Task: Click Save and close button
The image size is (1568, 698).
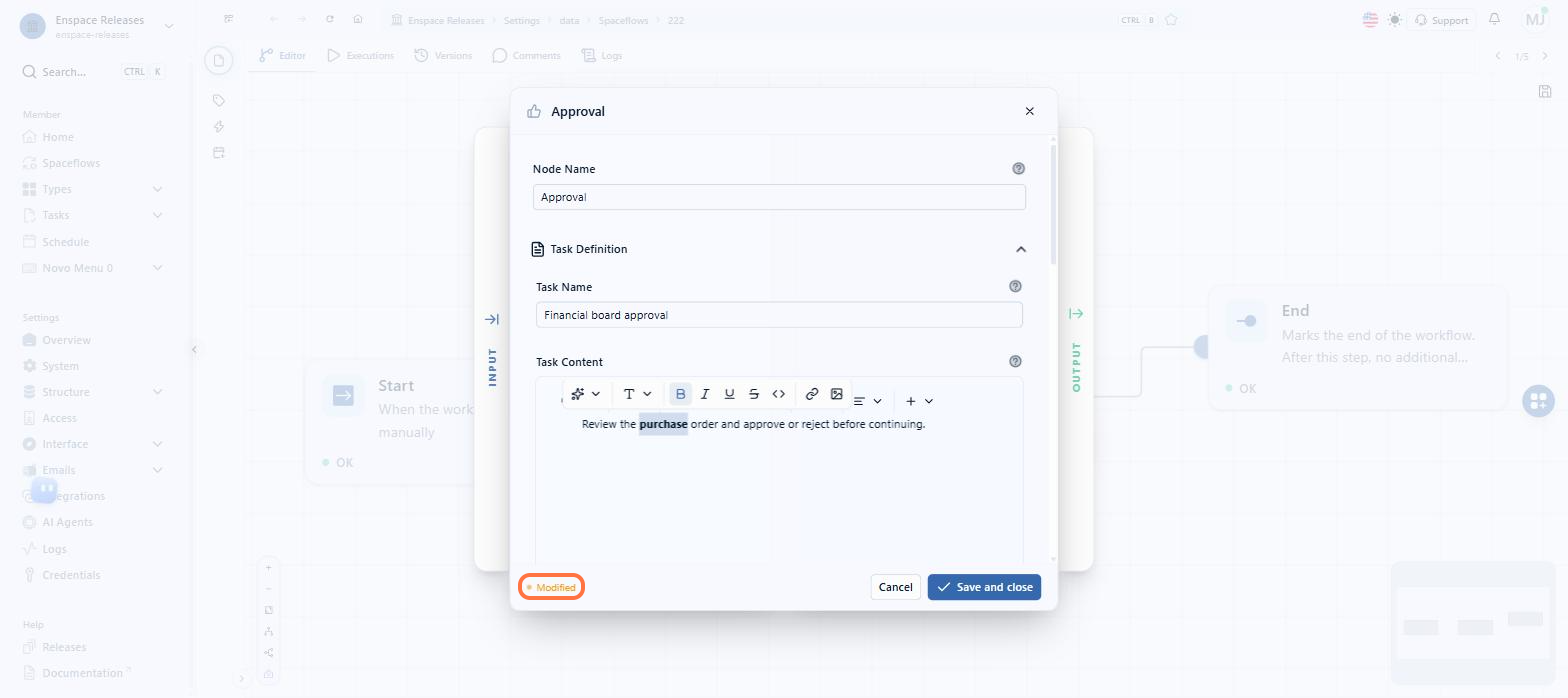Action: click(984, 587)
